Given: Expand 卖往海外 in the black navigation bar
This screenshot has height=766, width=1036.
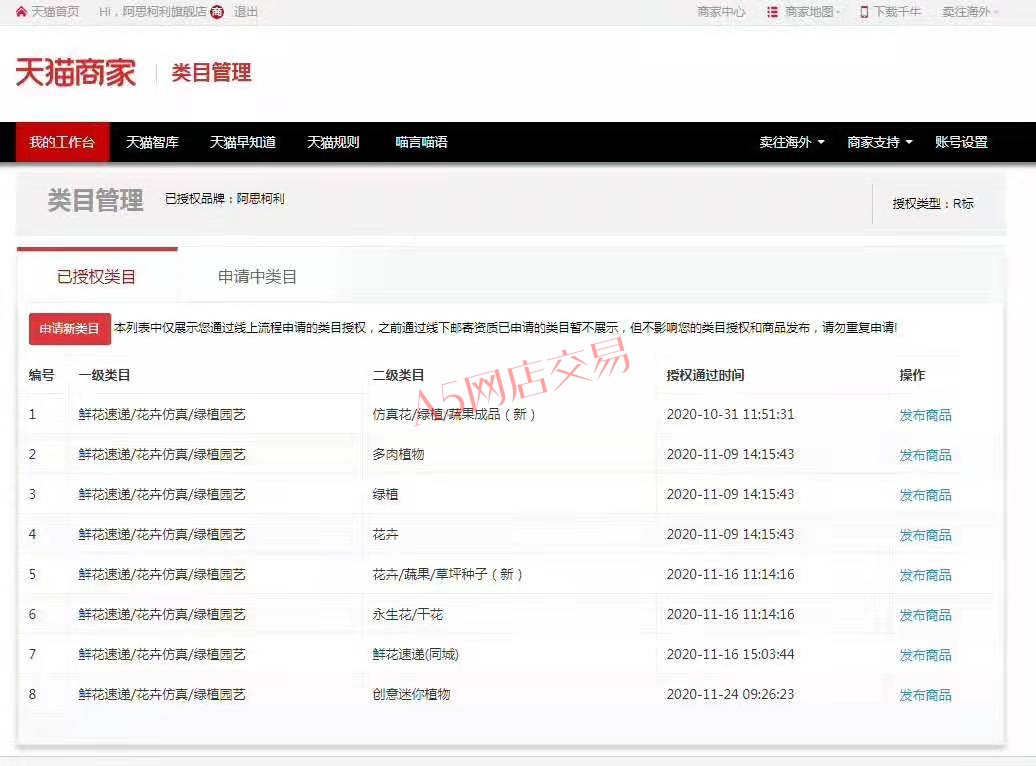Looking at the screenshot, I should click(792, 142).
